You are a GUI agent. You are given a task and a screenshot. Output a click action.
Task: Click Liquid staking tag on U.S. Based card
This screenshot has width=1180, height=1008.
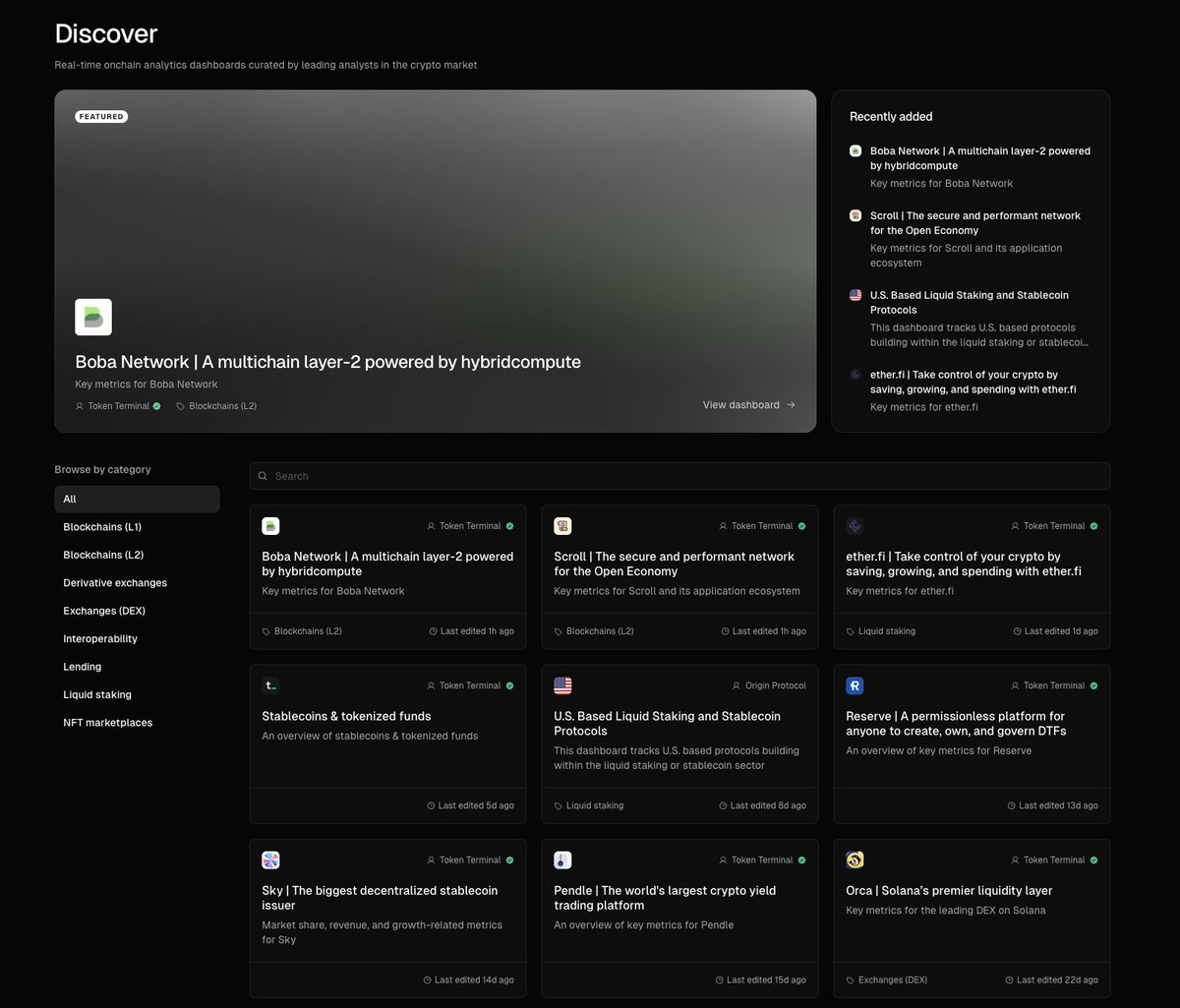point(595,805)
